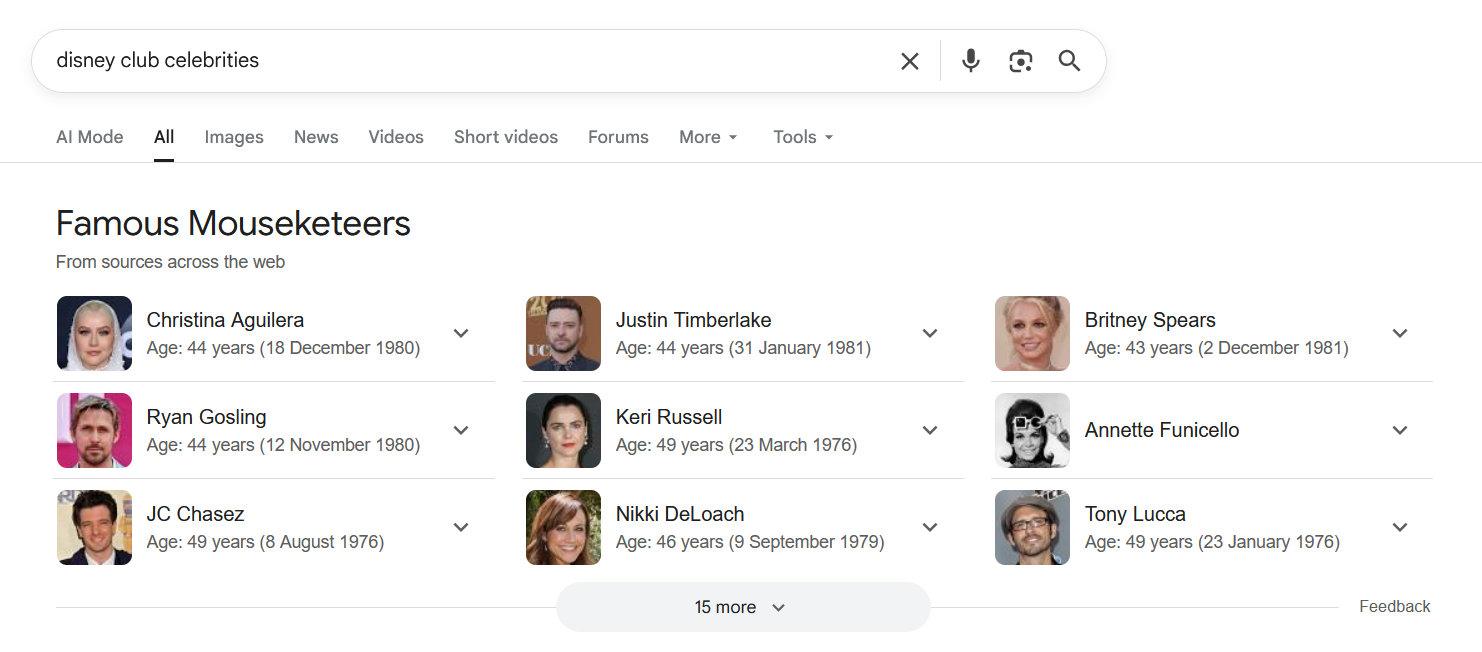Expand Justin Timberlake's details chevron
Viewport: 1482px width, 652px height.
[930, 333]
